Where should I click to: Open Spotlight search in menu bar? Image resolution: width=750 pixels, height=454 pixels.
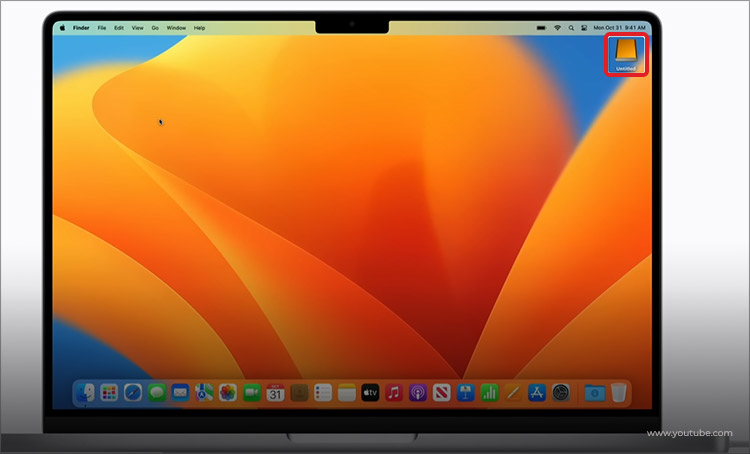571,28
